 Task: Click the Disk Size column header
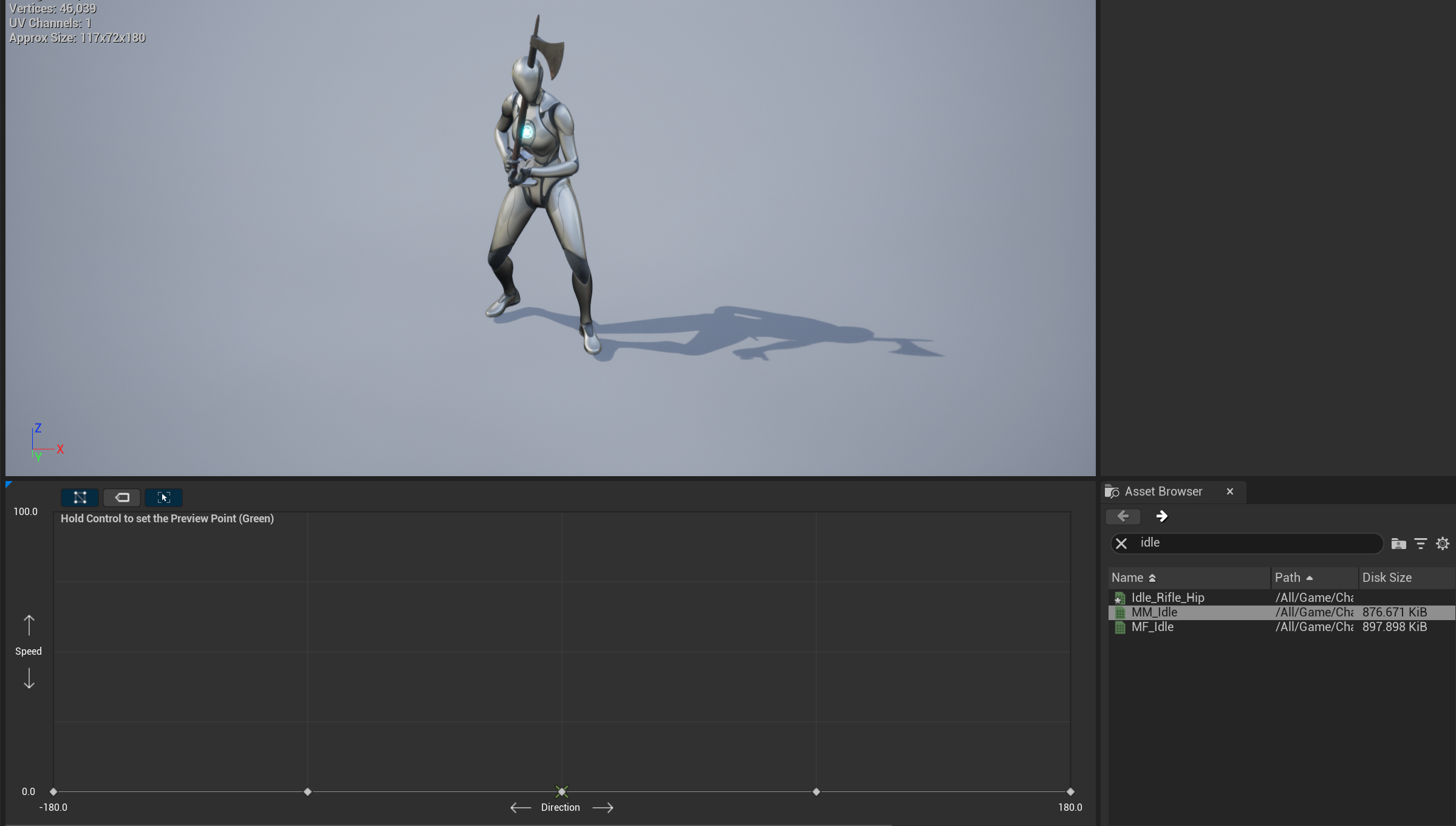click(x=1387, y=578)
